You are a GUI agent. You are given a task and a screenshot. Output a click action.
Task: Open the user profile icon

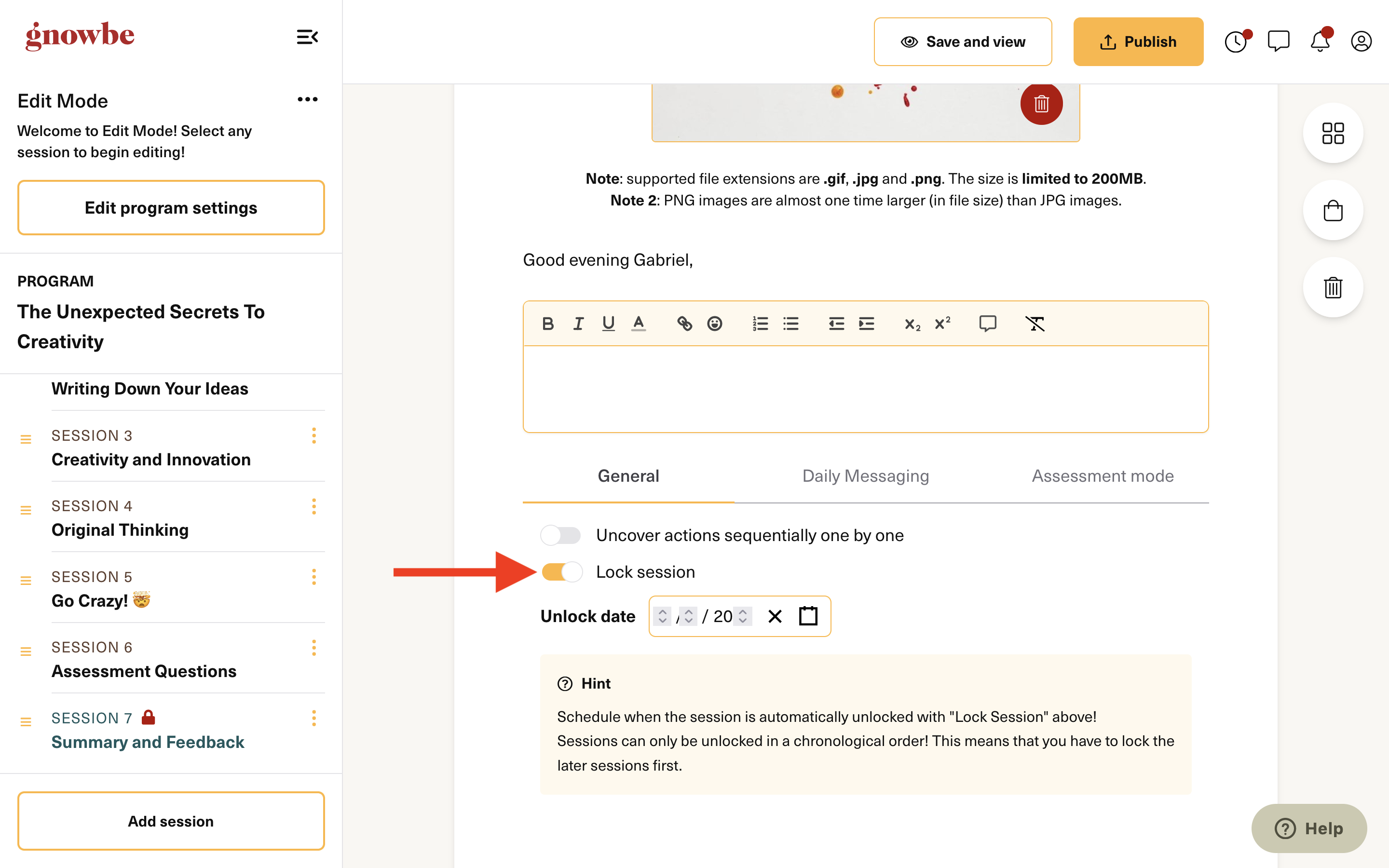point(1361,42)
